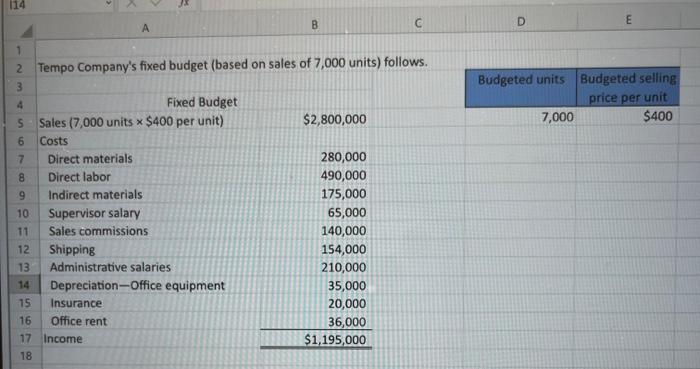Select the Office rent label

(79, 321)
